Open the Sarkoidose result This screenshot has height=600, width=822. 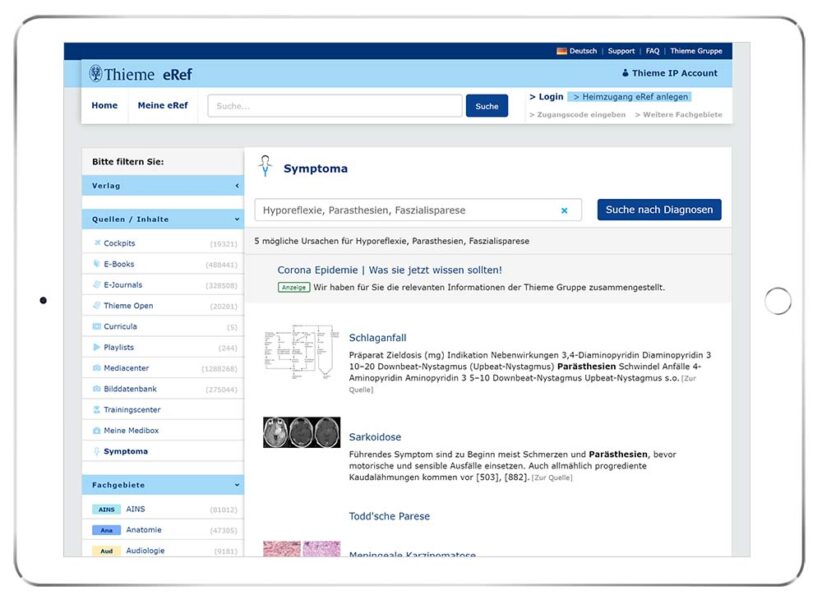375,437
